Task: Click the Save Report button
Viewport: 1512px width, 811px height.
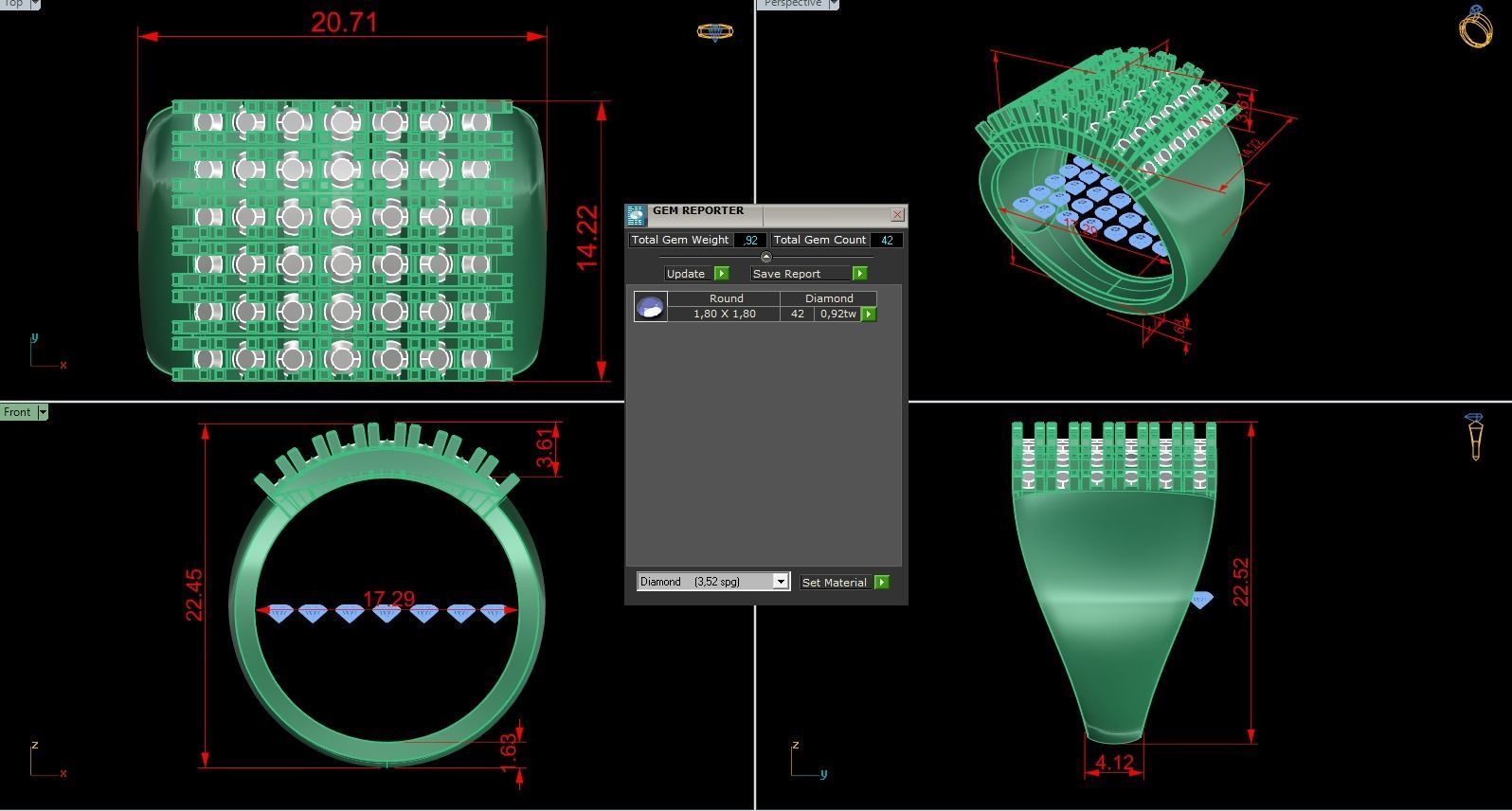Action: (801, 274)
